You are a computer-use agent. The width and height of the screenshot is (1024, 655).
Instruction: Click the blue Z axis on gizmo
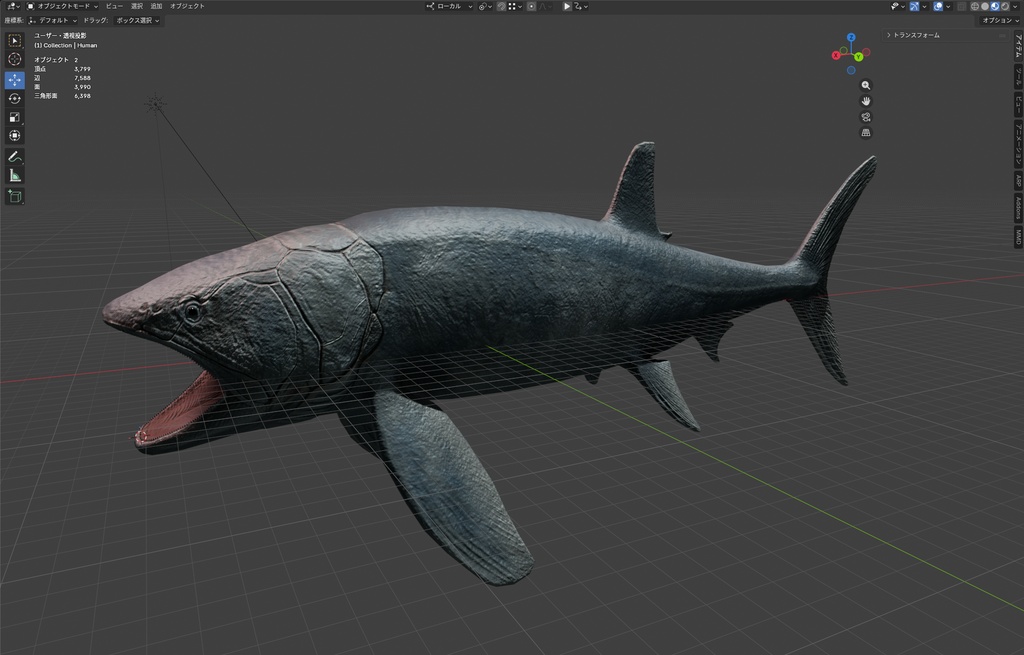(x=851, y=37)
